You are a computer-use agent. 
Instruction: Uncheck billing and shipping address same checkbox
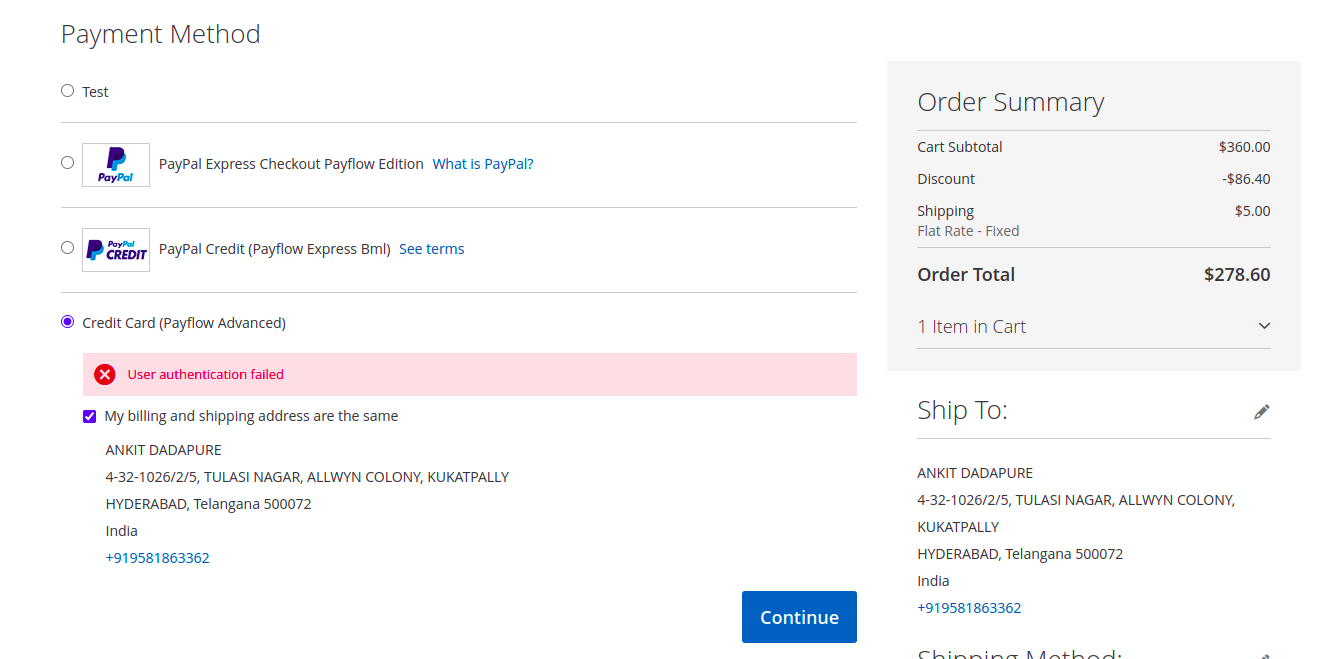coord(89,416)
